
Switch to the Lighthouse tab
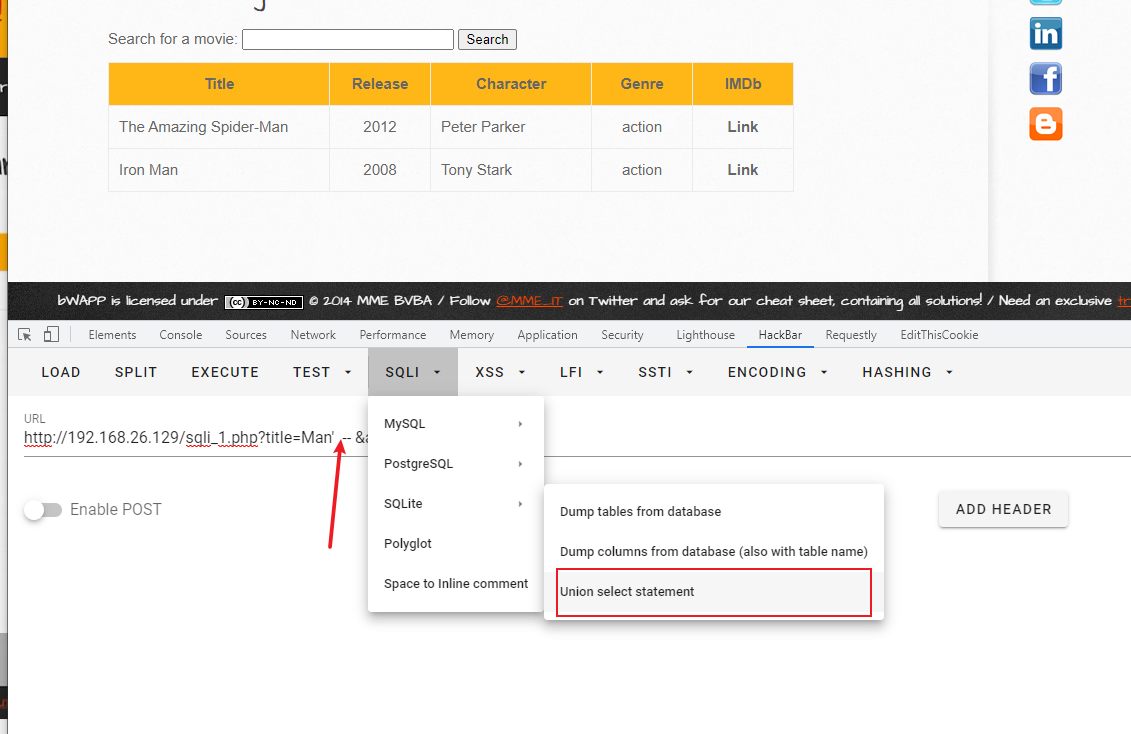(x=705, y=335)
